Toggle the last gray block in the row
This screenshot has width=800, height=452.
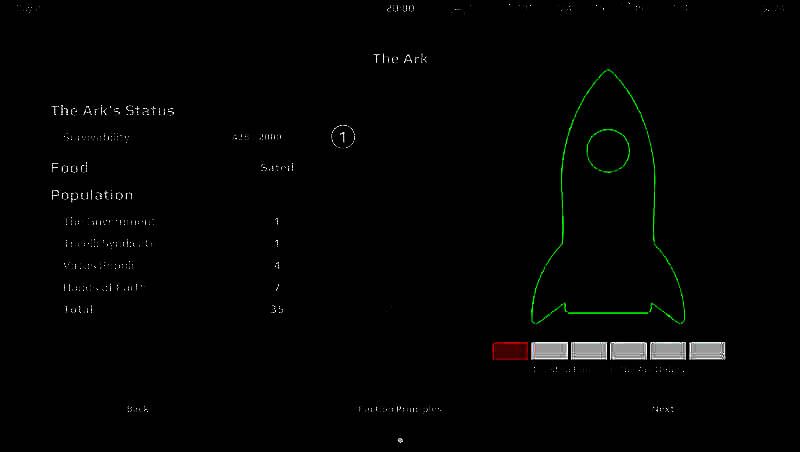click(x=707, y=351)
